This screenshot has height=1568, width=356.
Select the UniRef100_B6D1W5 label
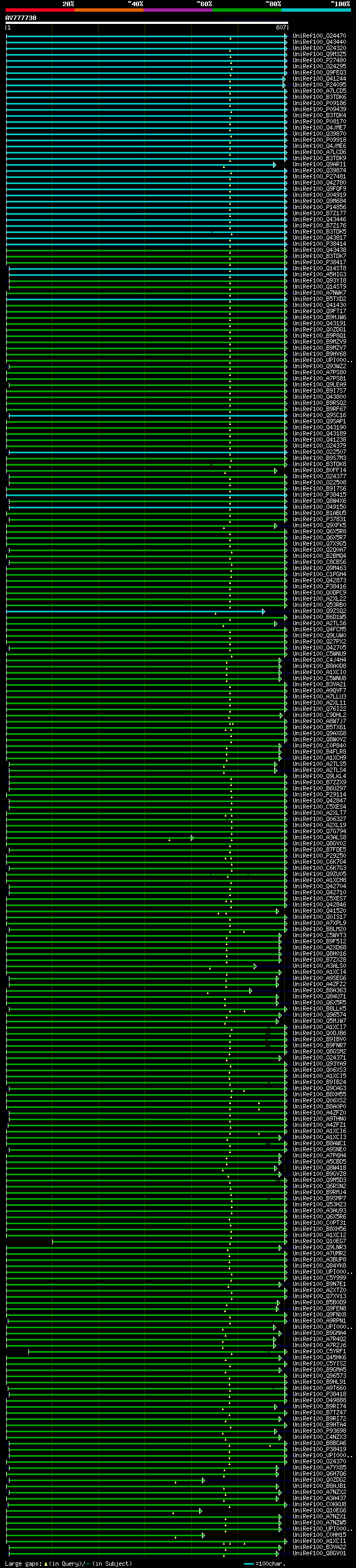pos(319,618)
